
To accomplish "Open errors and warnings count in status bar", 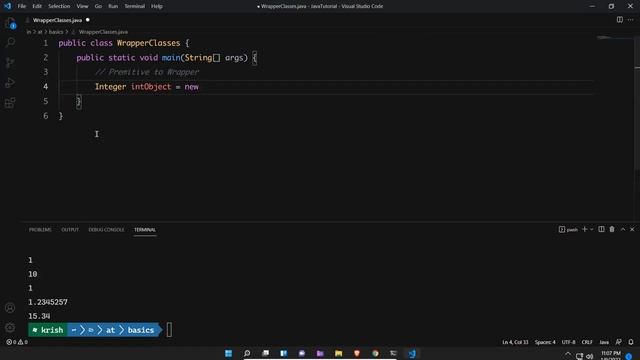I will [17, 342].
